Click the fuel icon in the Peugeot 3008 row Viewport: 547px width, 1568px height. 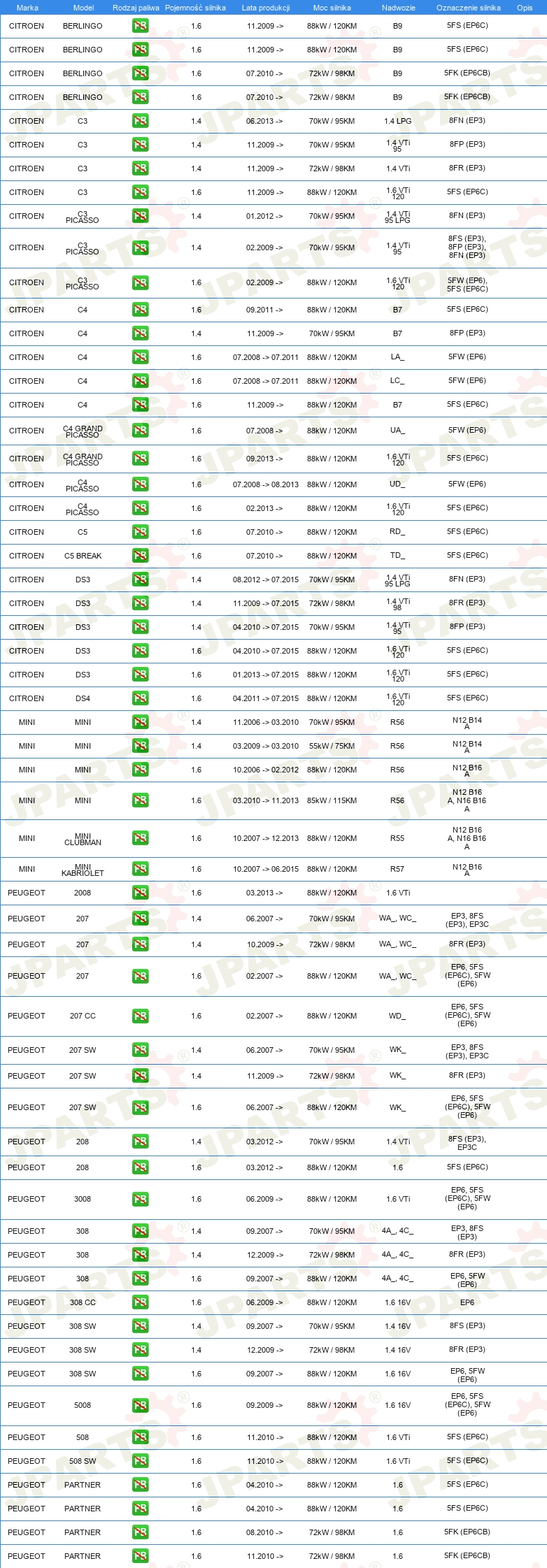click(140, 1199)
